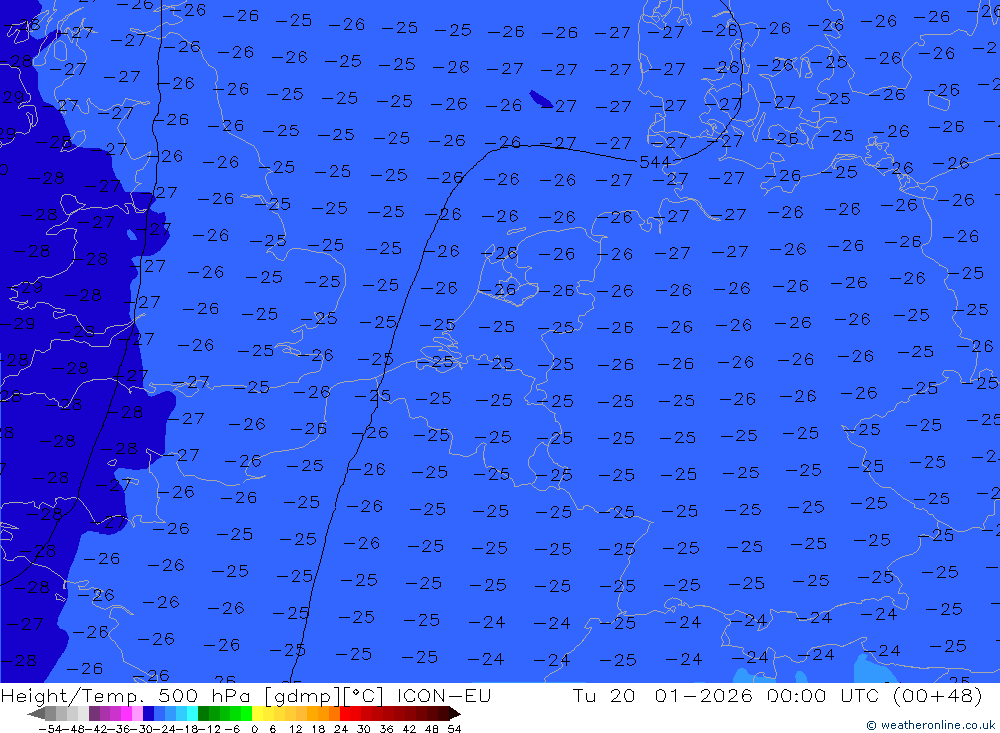Pick the bright red legend swatch
This screenshot has width=1000, height=733.
pyautogui.click(x=345, y=714)
